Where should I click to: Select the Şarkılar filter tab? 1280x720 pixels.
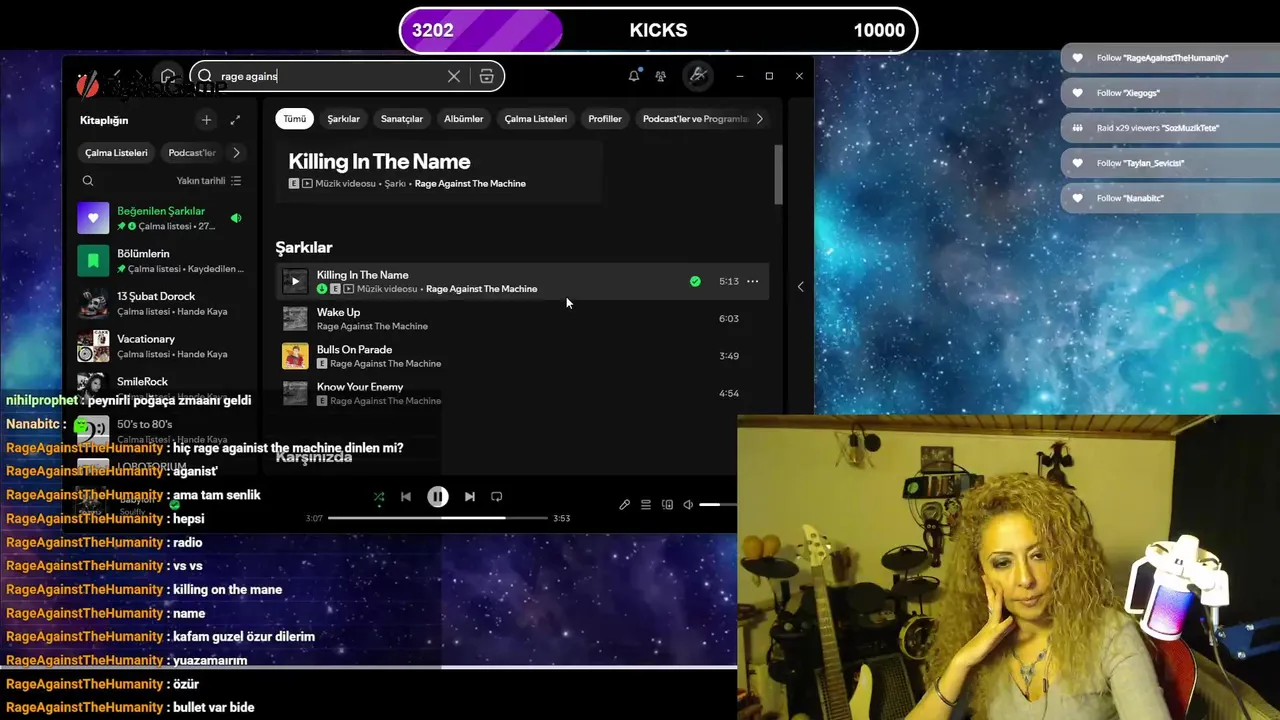[344, 119]
